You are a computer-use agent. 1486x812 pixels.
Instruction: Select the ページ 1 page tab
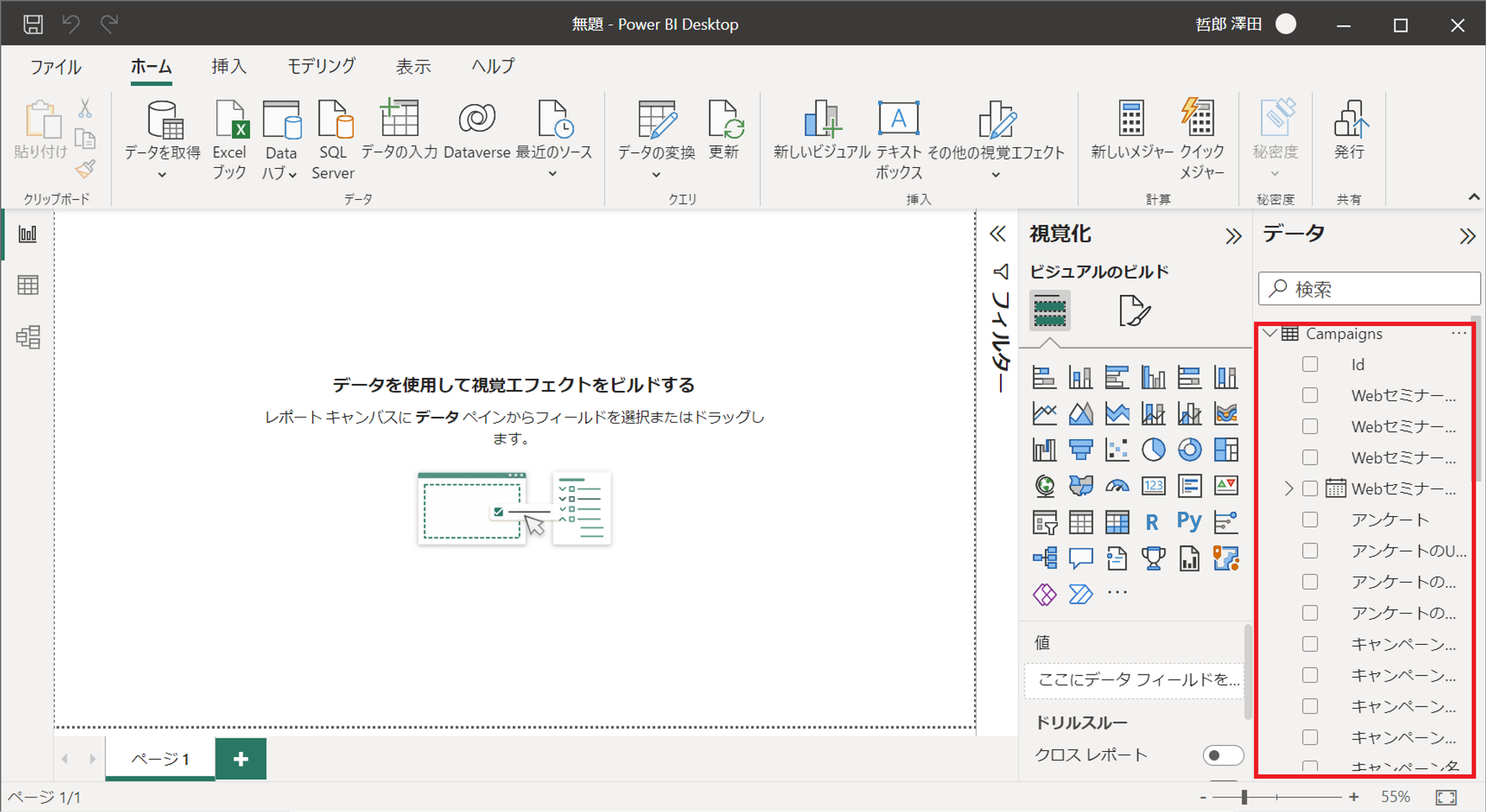coord(160,759)
